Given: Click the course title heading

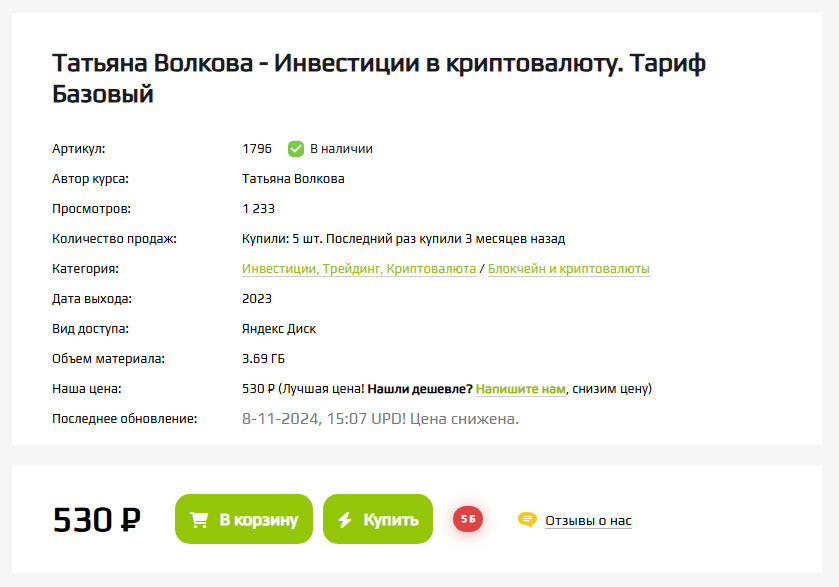Looking at the screenshot, I should tap(379, 78).
